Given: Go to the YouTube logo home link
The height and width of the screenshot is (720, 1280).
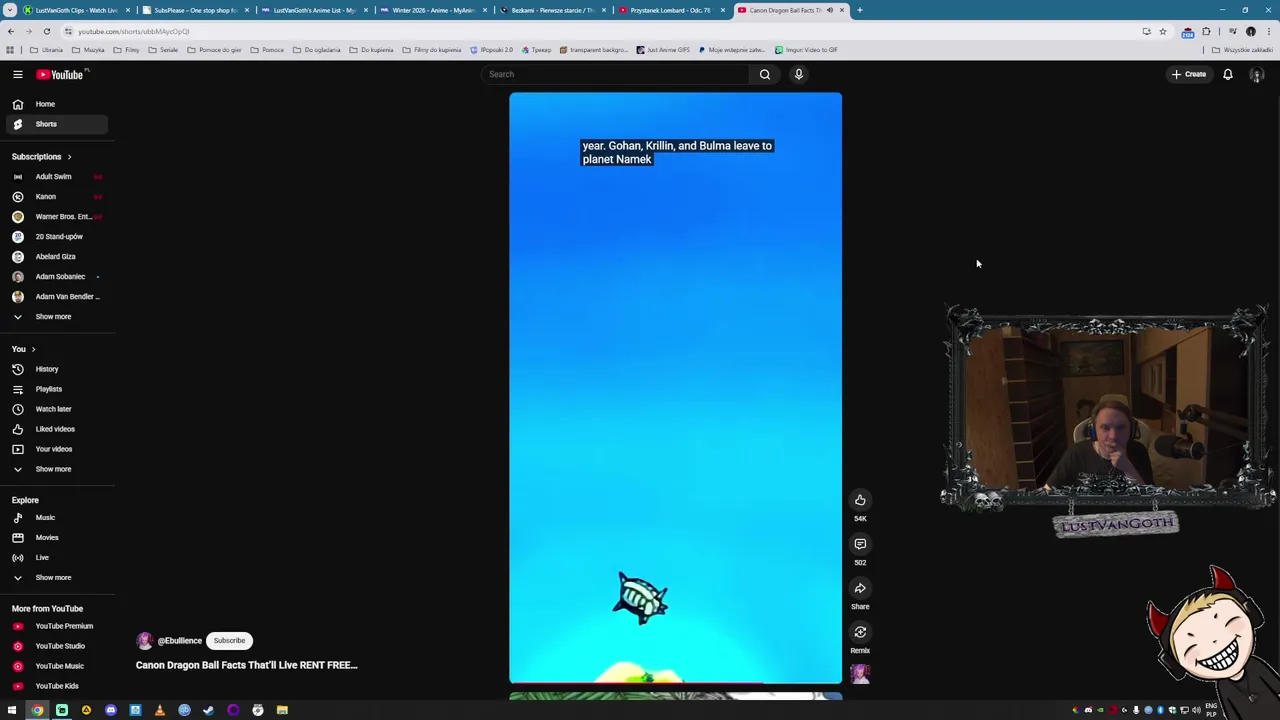Looking at the screenshot, I should pos(62,74).
